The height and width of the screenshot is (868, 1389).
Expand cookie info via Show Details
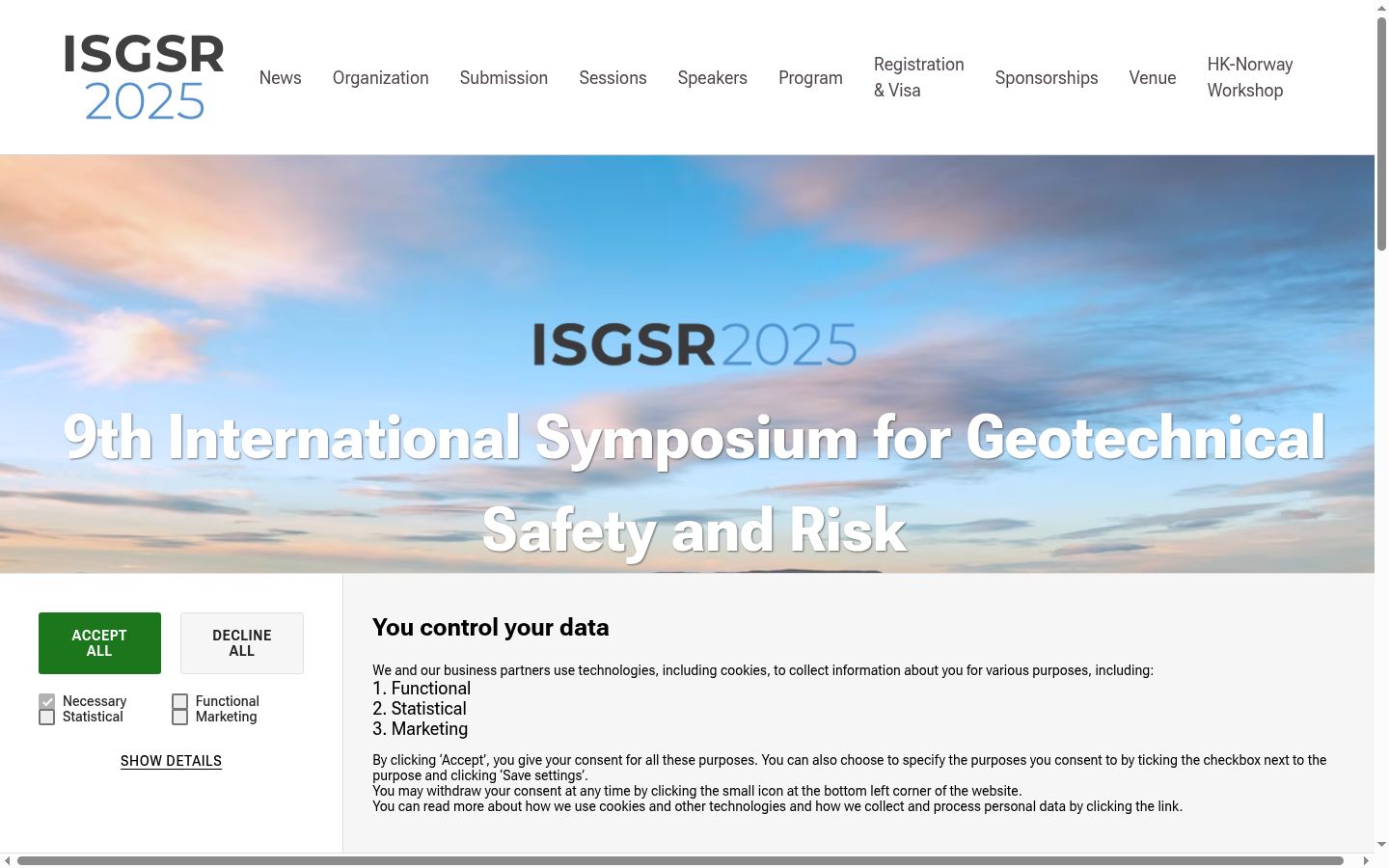(171, 761)
